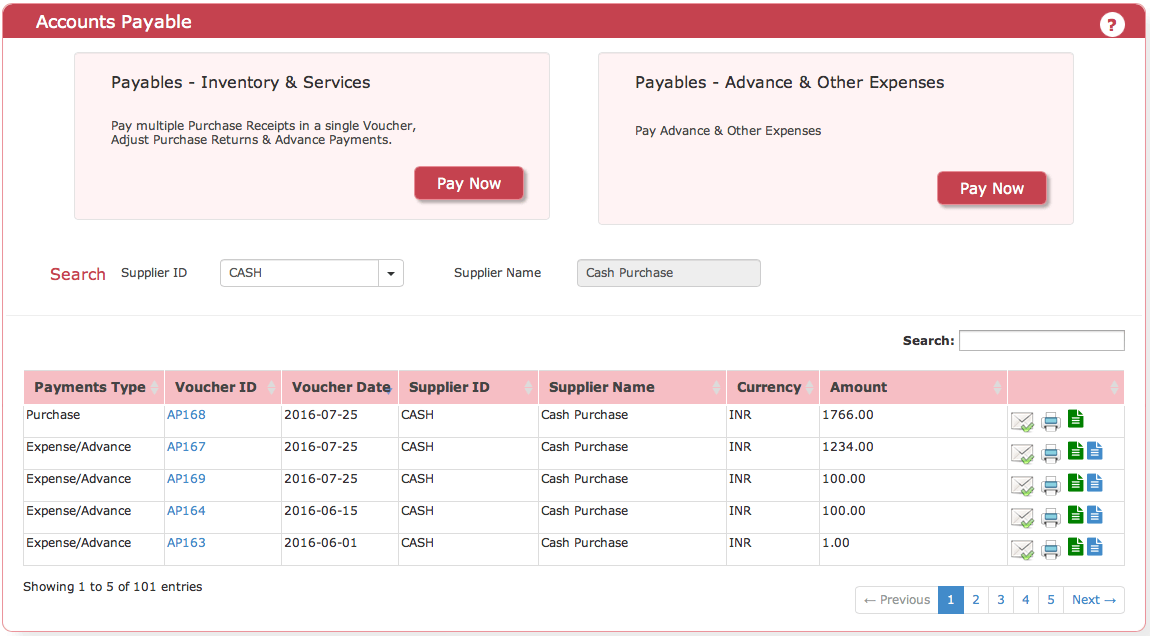Open the blue document icon for AP164
Screen dimensions: 1150x636
click(x=1095, y=515)
